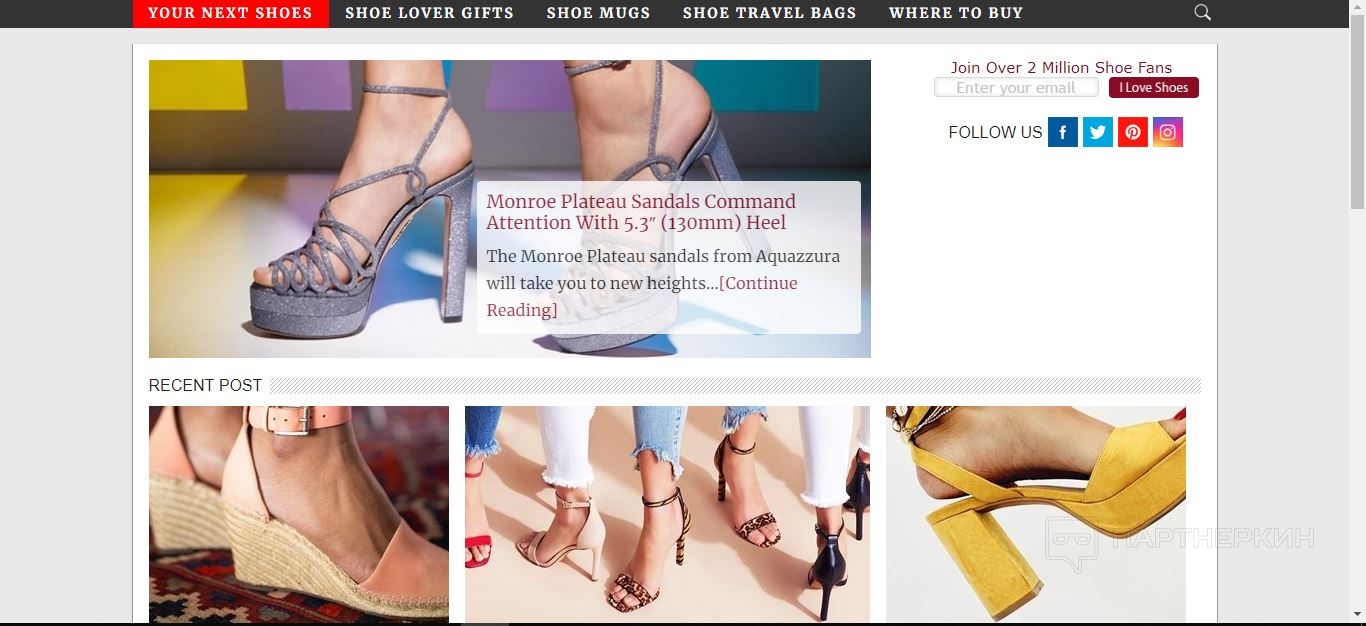The width and height of the screenshot is (1366, 626).
Task: Open the Pinterest follow icon
Action: (1133, 132)
